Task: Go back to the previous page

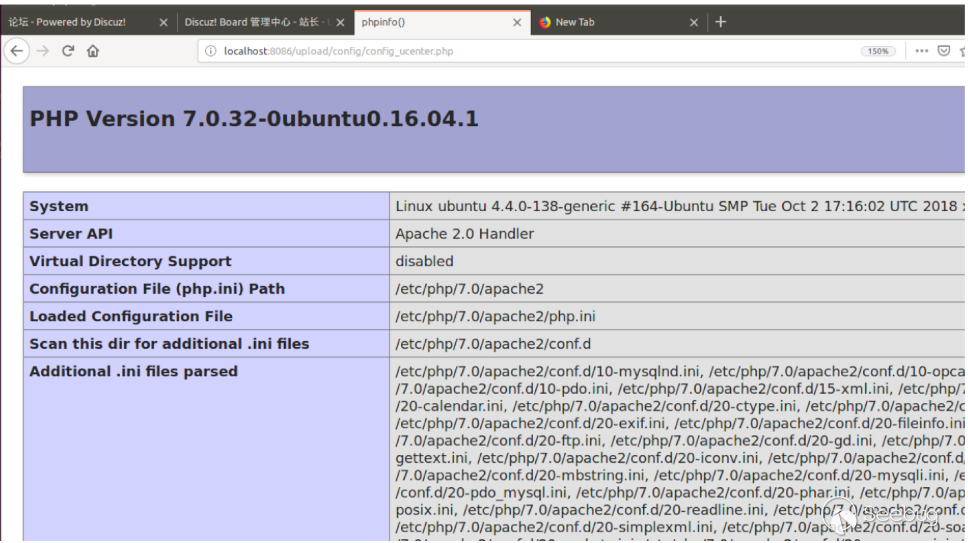Action: tap(17, 51)
